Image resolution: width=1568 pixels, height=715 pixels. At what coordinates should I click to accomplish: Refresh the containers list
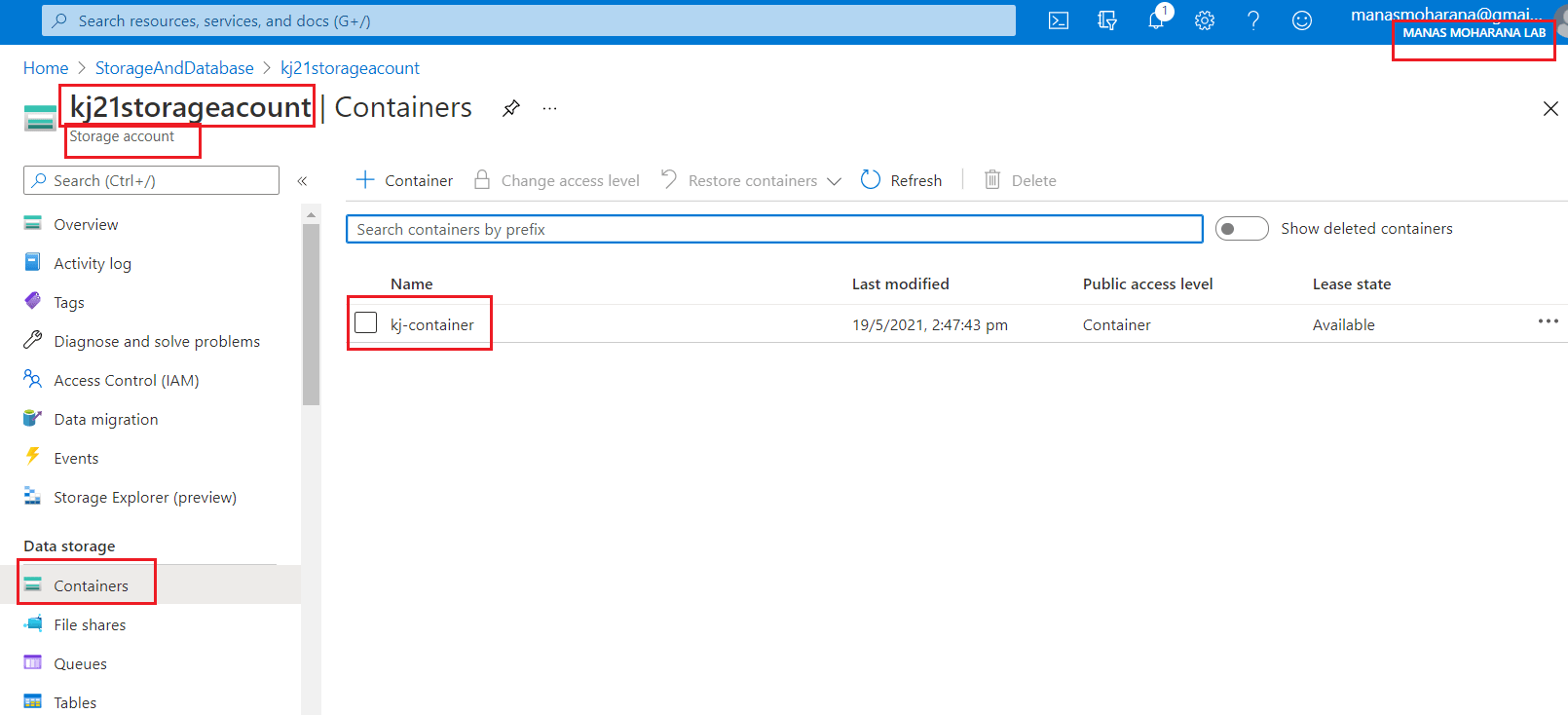[901, 180]
